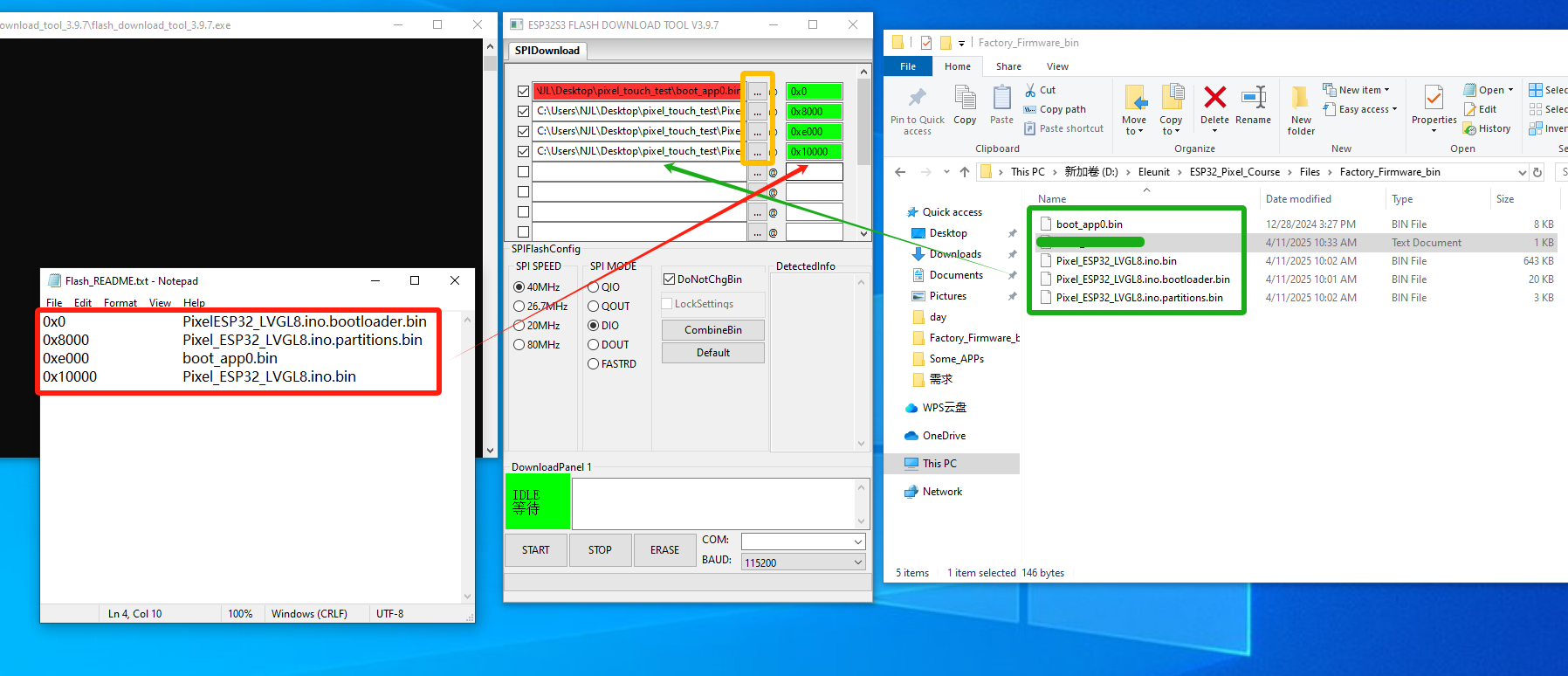
Task: Uncheck the checkbox for 0x8000 row
Action: (523, 111)
